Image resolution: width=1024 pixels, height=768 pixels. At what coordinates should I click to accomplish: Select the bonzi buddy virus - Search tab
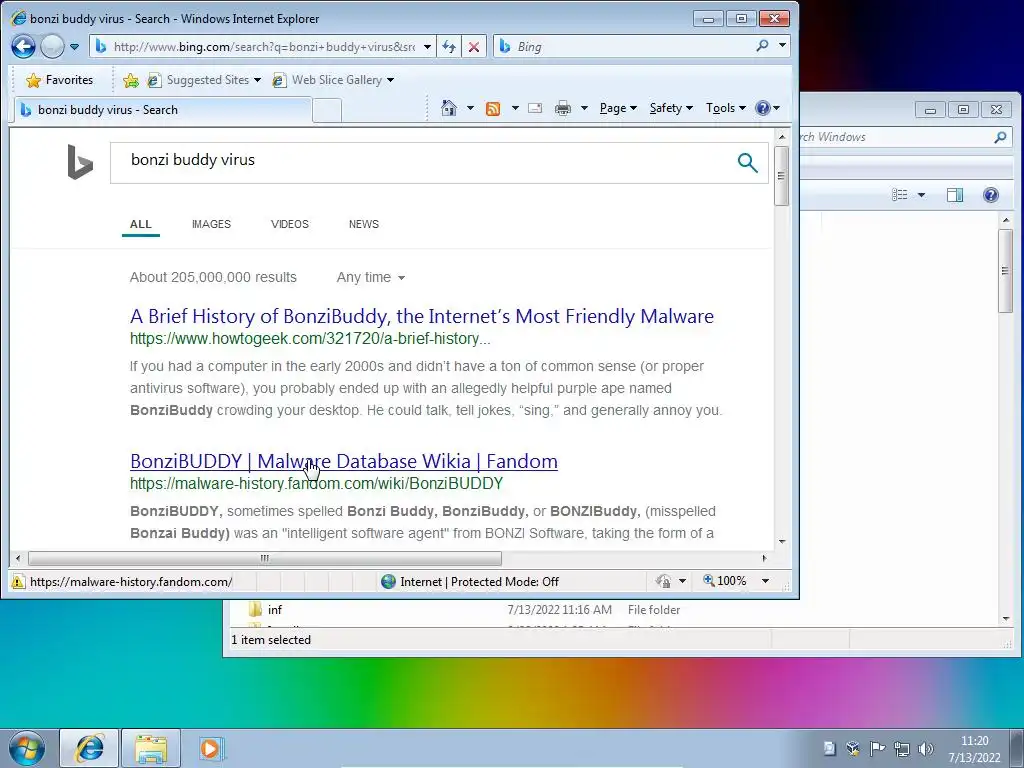coord(161,110)
